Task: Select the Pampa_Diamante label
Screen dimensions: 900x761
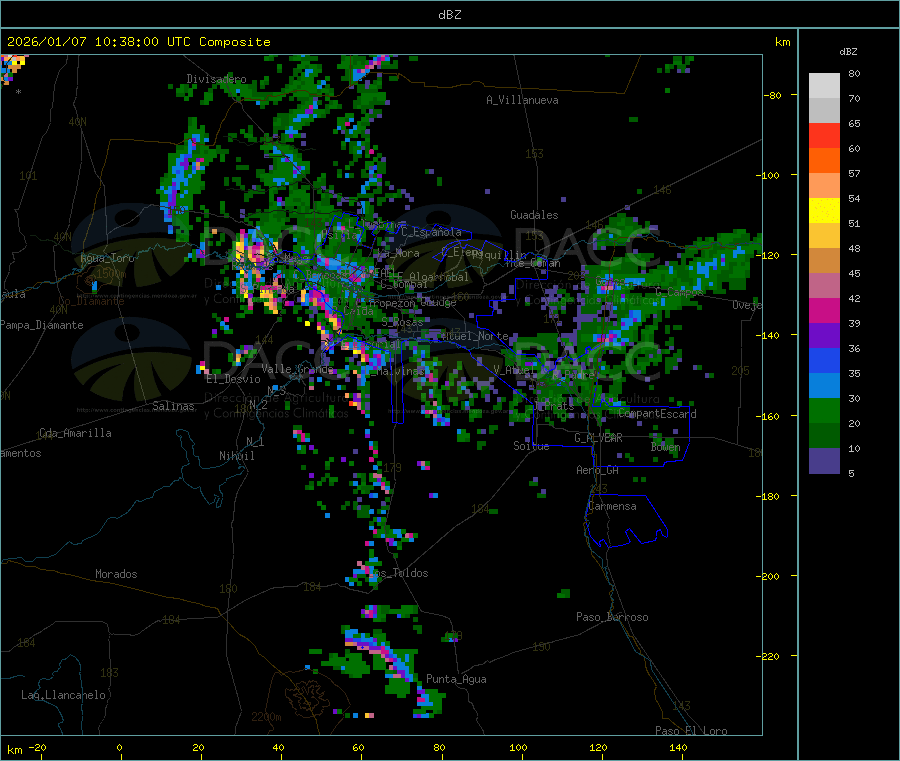Action: 41,325
